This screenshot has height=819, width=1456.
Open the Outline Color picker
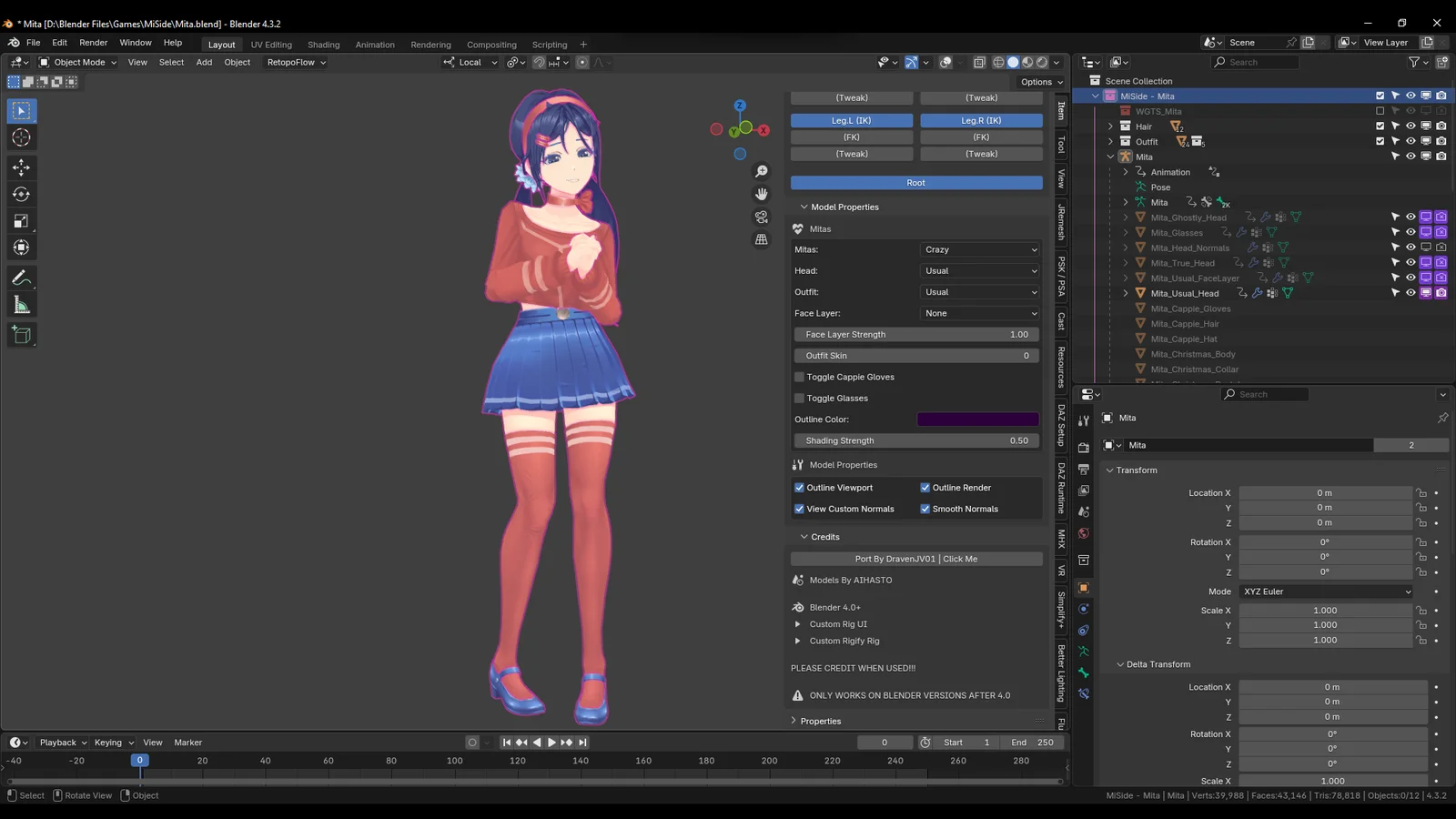tap(976, 420)
